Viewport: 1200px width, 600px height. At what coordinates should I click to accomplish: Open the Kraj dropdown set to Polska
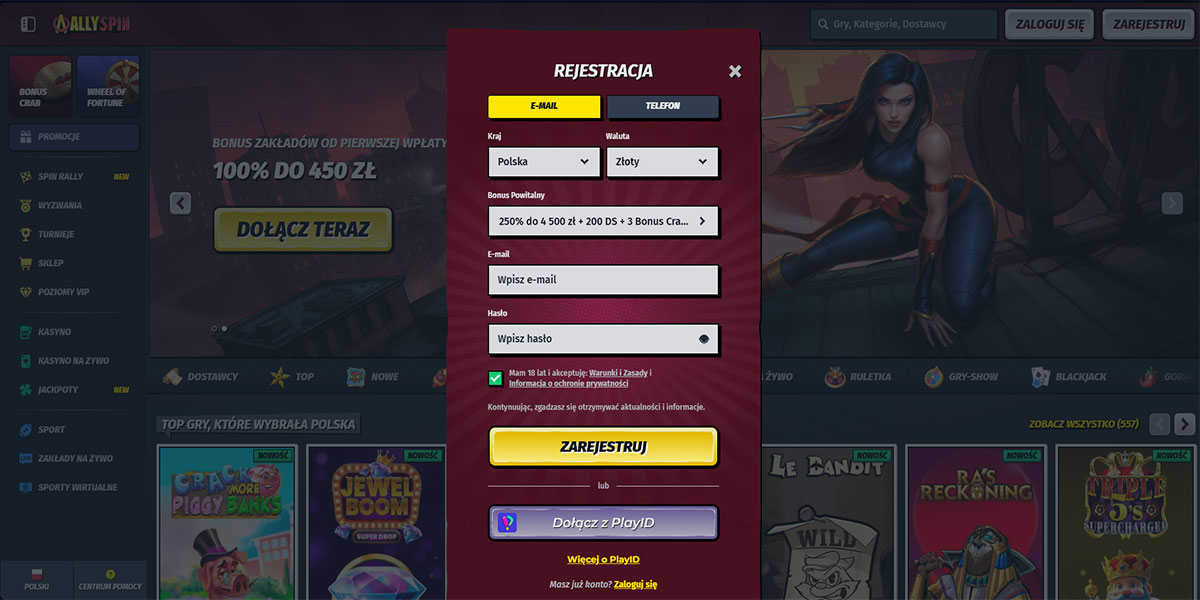pyautogui.click(x=544, y=162)
